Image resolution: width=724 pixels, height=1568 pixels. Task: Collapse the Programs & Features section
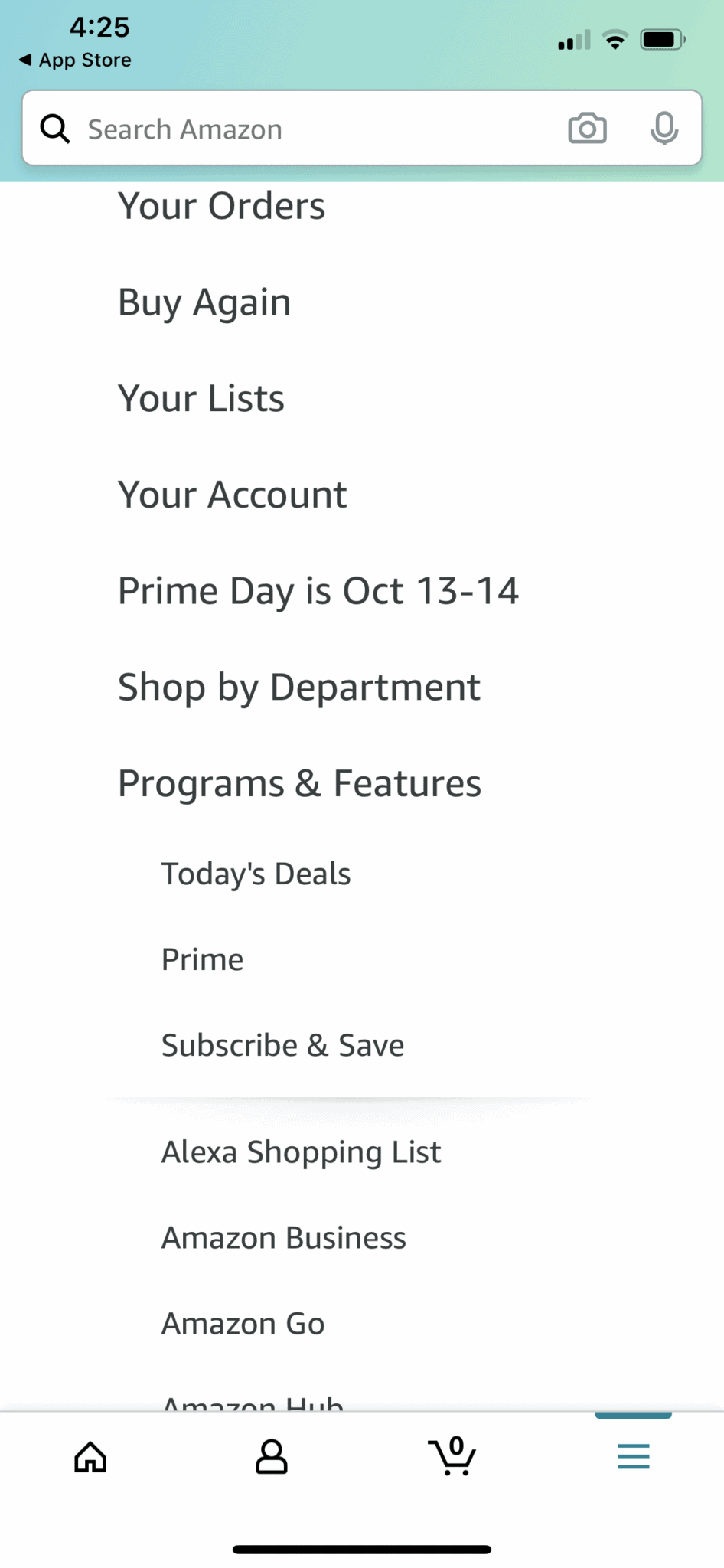pyautogui.click(x=299, y=783)
